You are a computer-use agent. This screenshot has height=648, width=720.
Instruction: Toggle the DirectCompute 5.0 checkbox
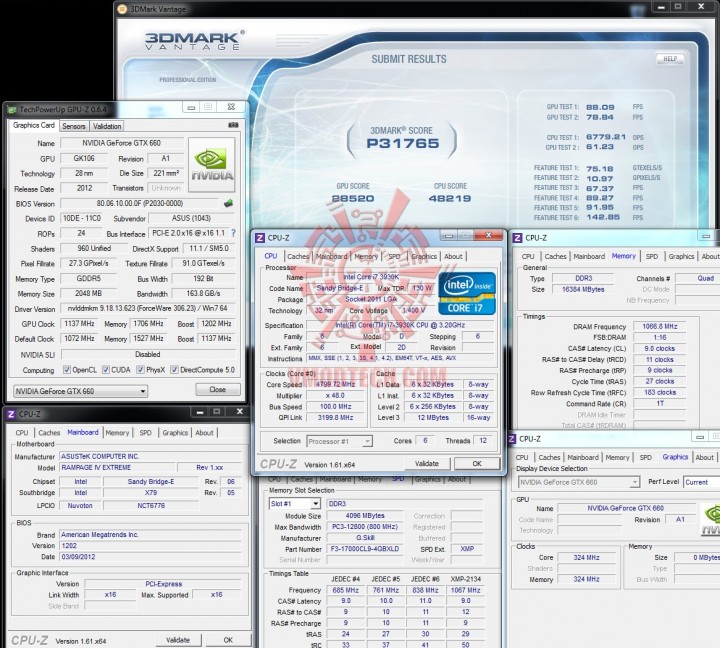click(x=174, y=370)
